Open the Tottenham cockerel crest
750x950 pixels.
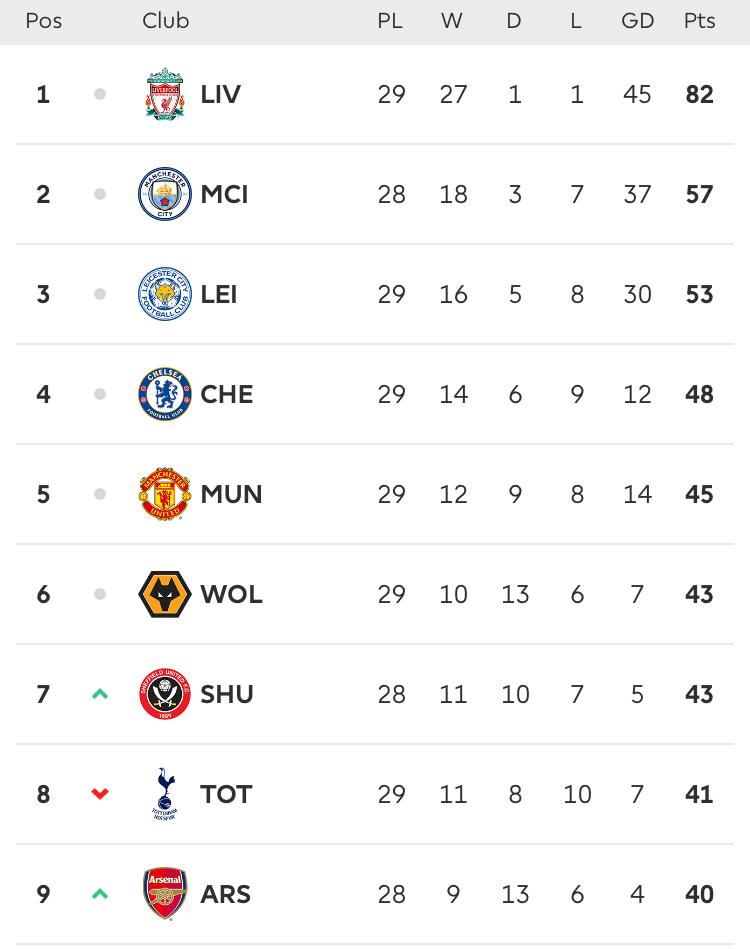[165, 794]
